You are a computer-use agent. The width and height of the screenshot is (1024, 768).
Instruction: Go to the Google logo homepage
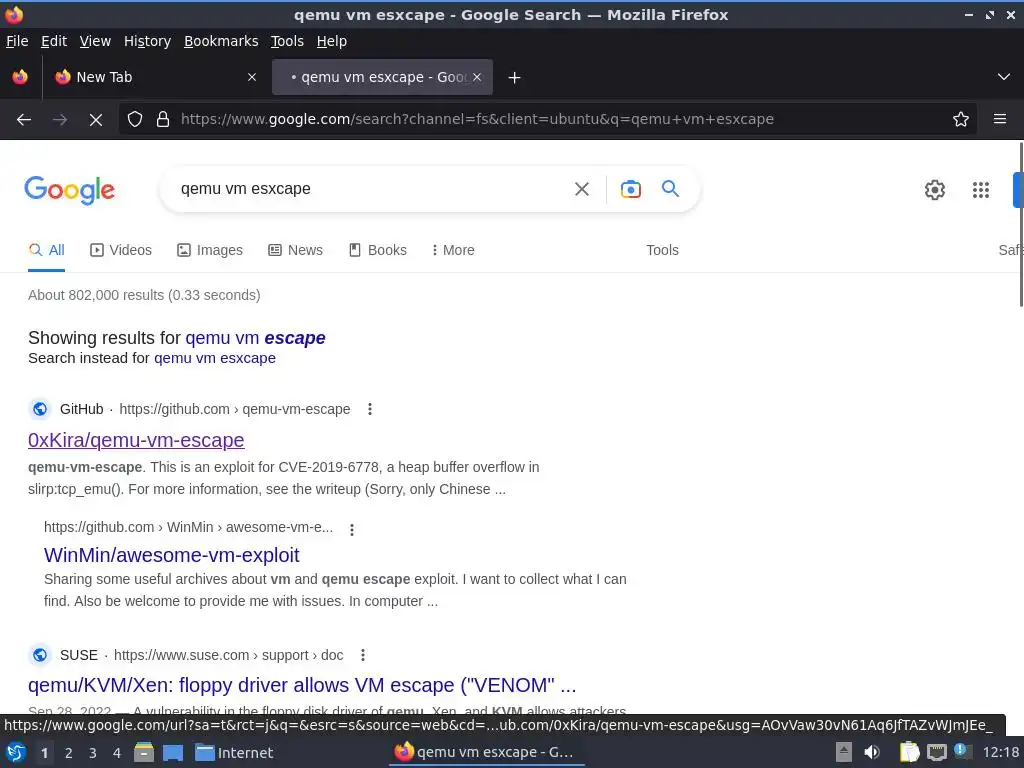coord(69,190)
